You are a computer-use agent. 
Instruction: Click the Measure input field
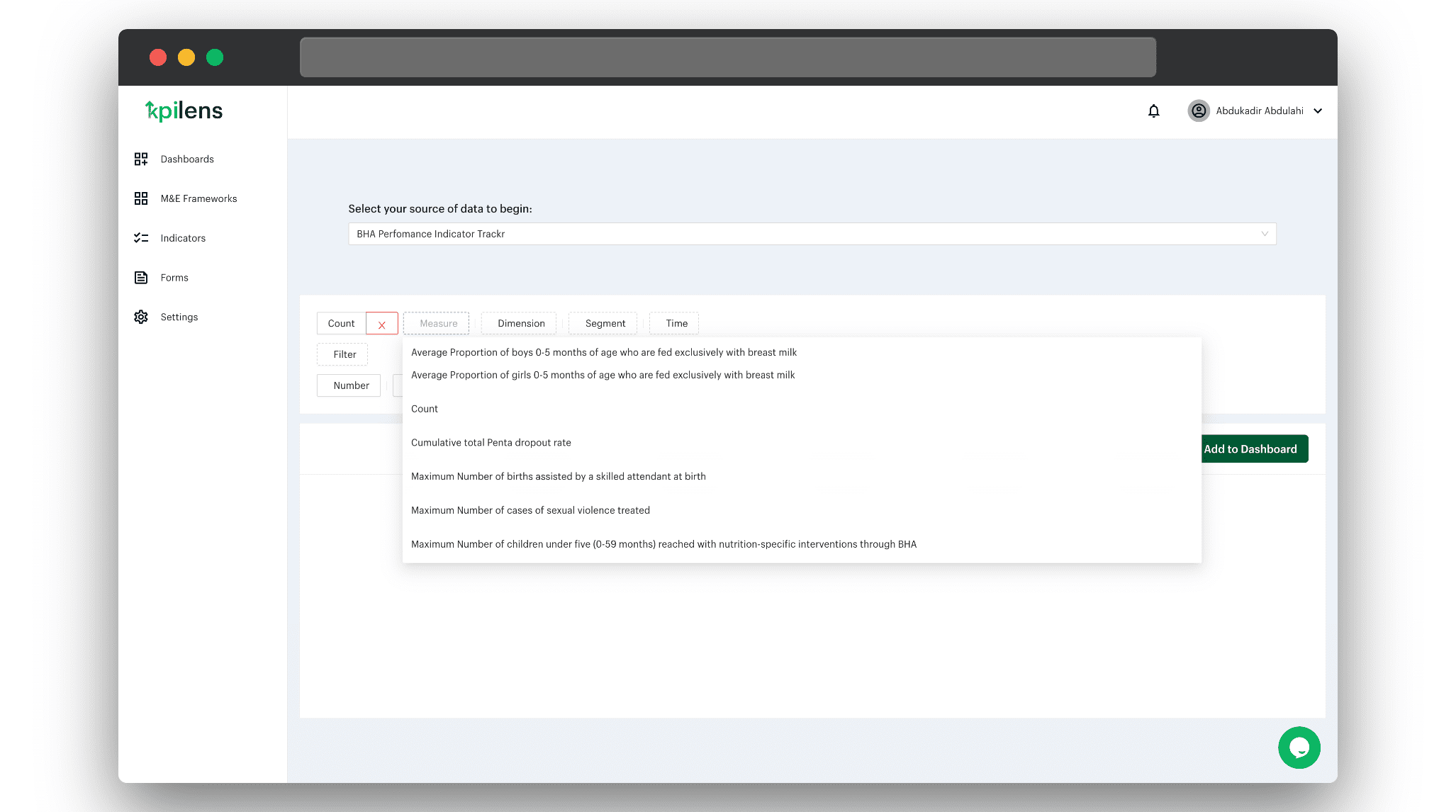click(437, 323)
